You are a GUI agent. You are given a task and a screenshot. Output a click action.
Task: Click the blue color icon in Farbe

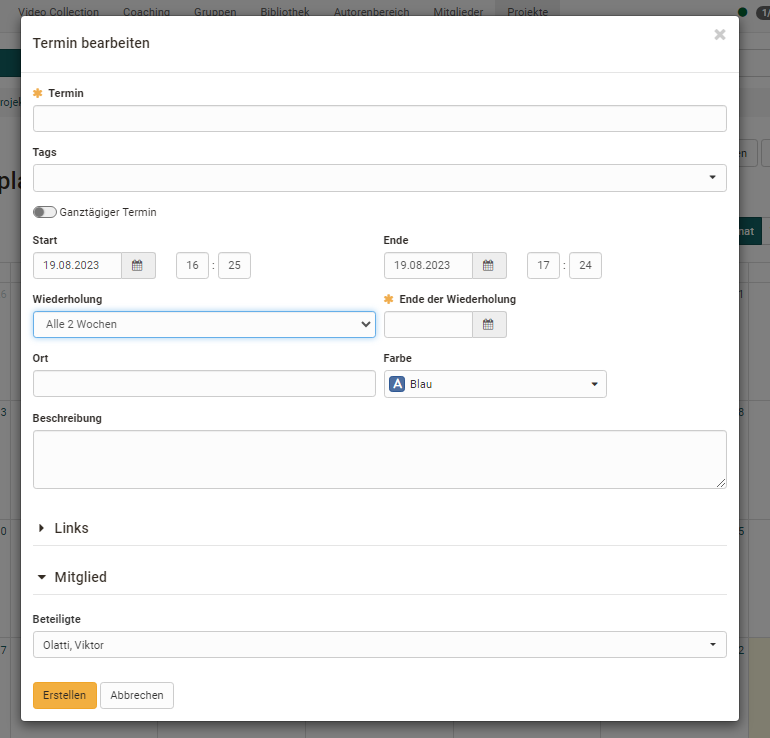(x=397, y=384)
